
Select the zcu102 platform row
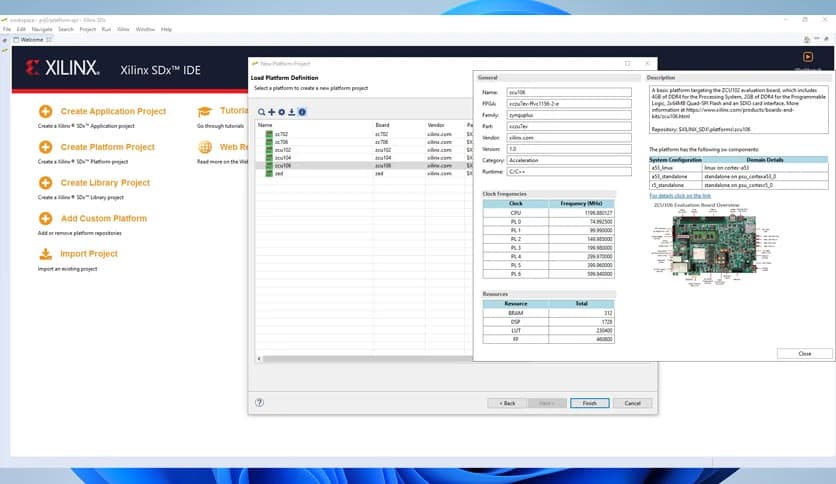click(x=364, y=150)
